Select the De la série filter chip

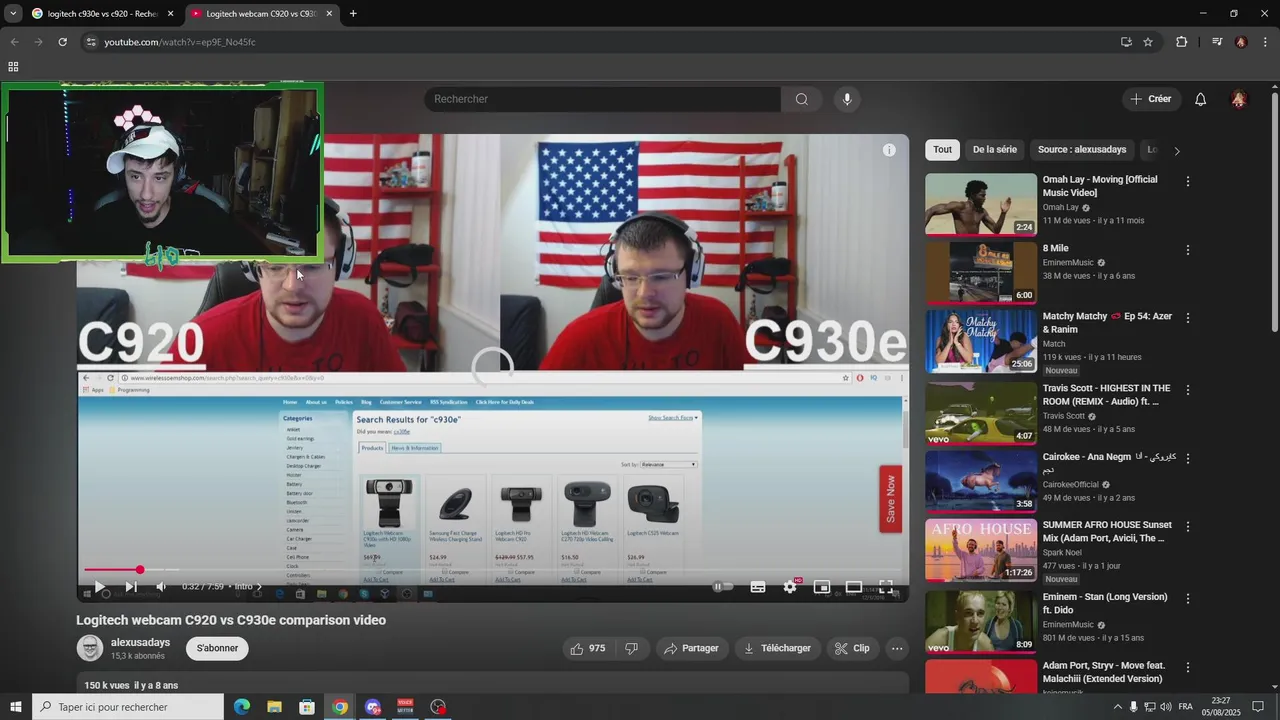click(x=995, y=150)
